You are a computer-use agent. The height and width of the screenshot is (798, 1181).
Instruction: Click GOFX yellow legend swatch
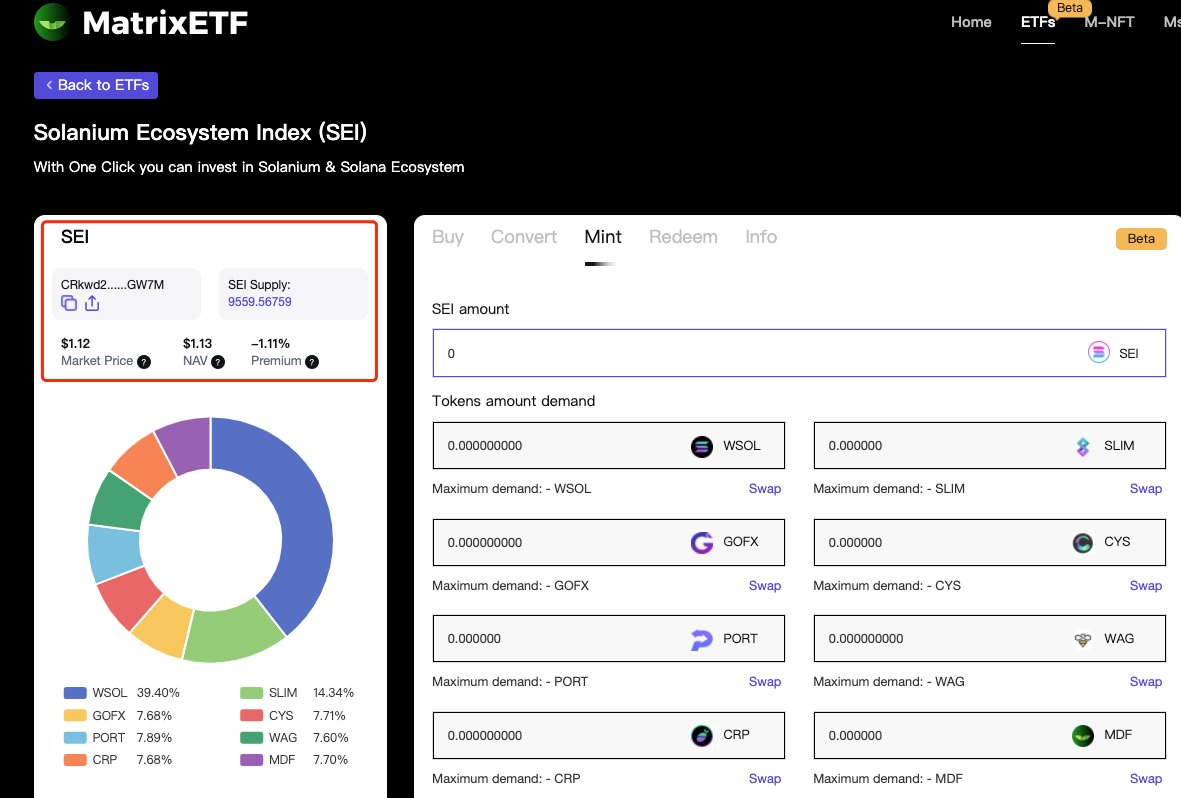(x=75, y=715)
